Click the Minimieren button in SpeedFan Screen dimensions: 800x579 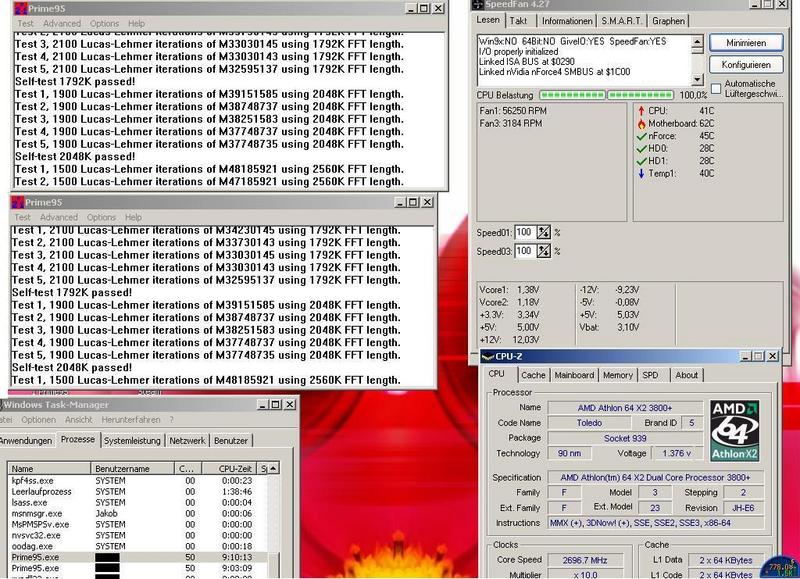746,43
